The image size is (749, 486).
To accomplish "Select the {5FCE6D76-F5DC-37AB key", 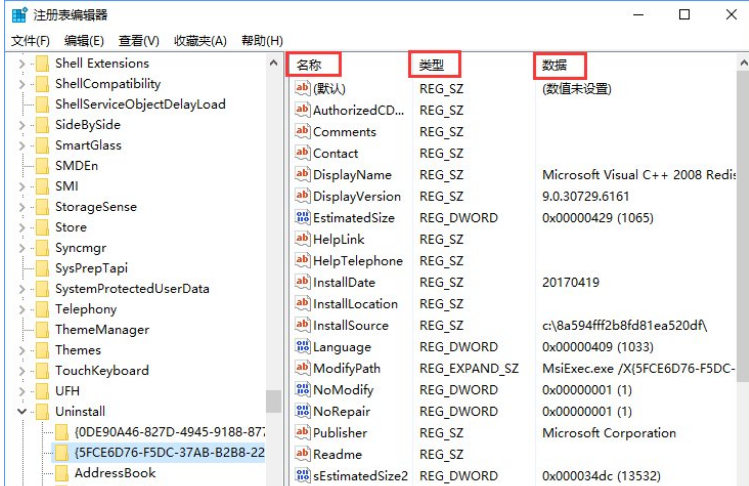I will (170, 453).
